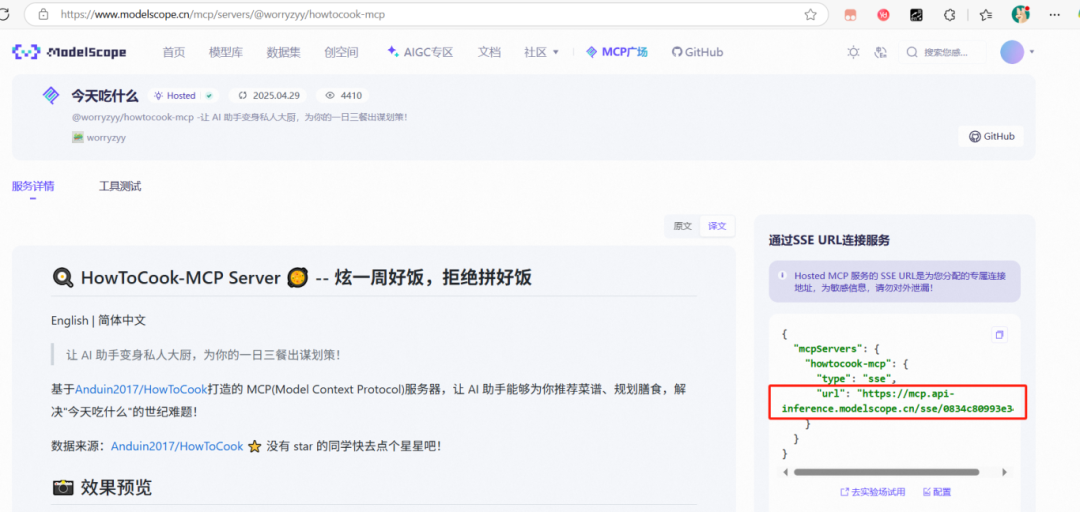Click the red browser extension icon
The width and height of the screenshot is (1080, 512).
[x=883, y=14]
